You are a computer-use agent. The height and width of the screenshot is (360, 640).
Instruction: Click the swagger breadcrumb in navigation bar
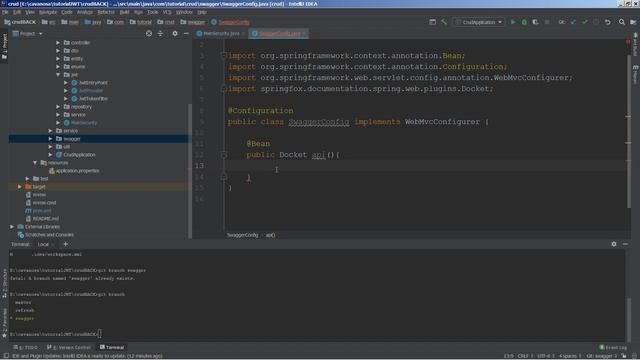(x=193, y=22)
